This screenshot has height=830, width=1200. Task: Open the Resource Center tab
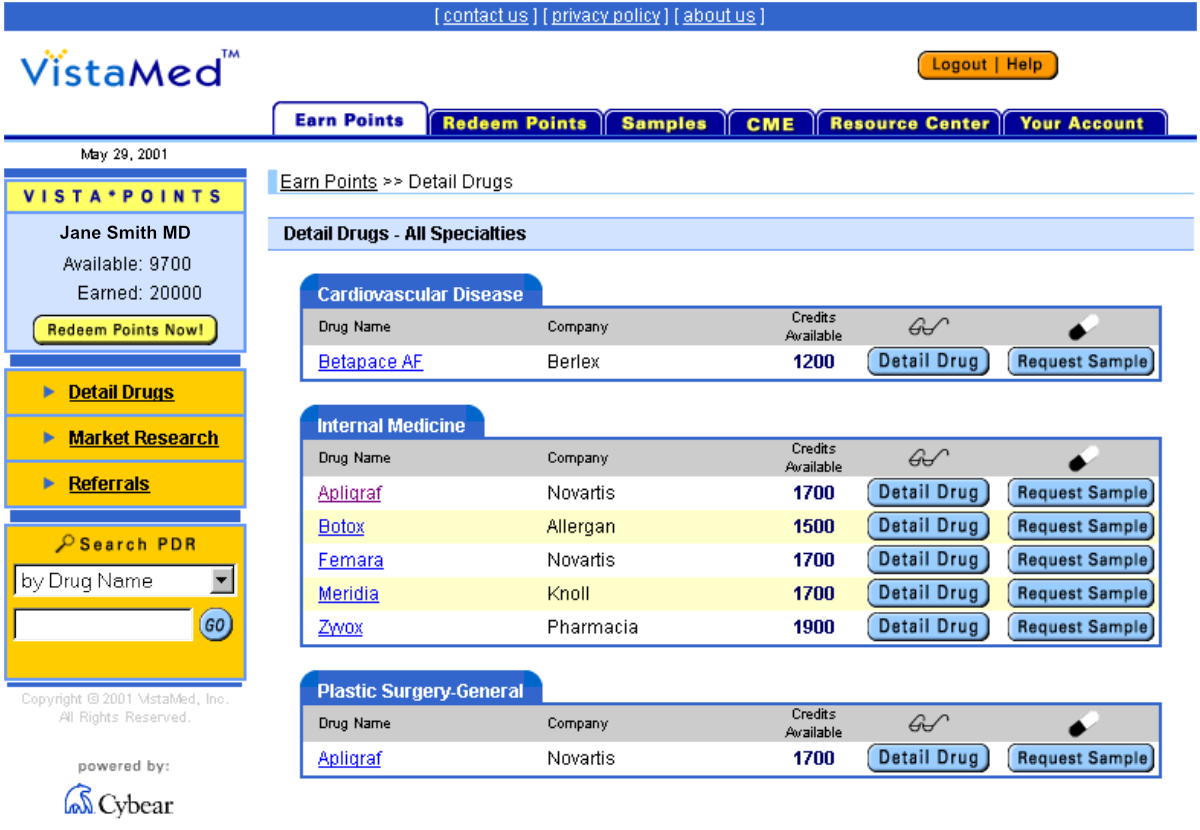pos(909,123)
